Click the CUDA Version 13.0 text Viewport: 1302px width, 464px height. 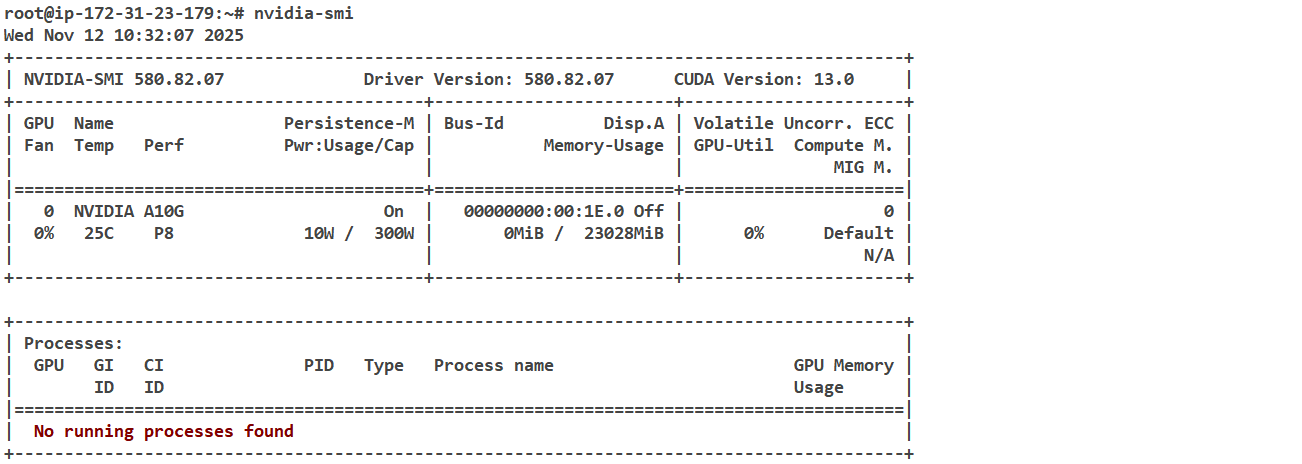tap(763, 79)
